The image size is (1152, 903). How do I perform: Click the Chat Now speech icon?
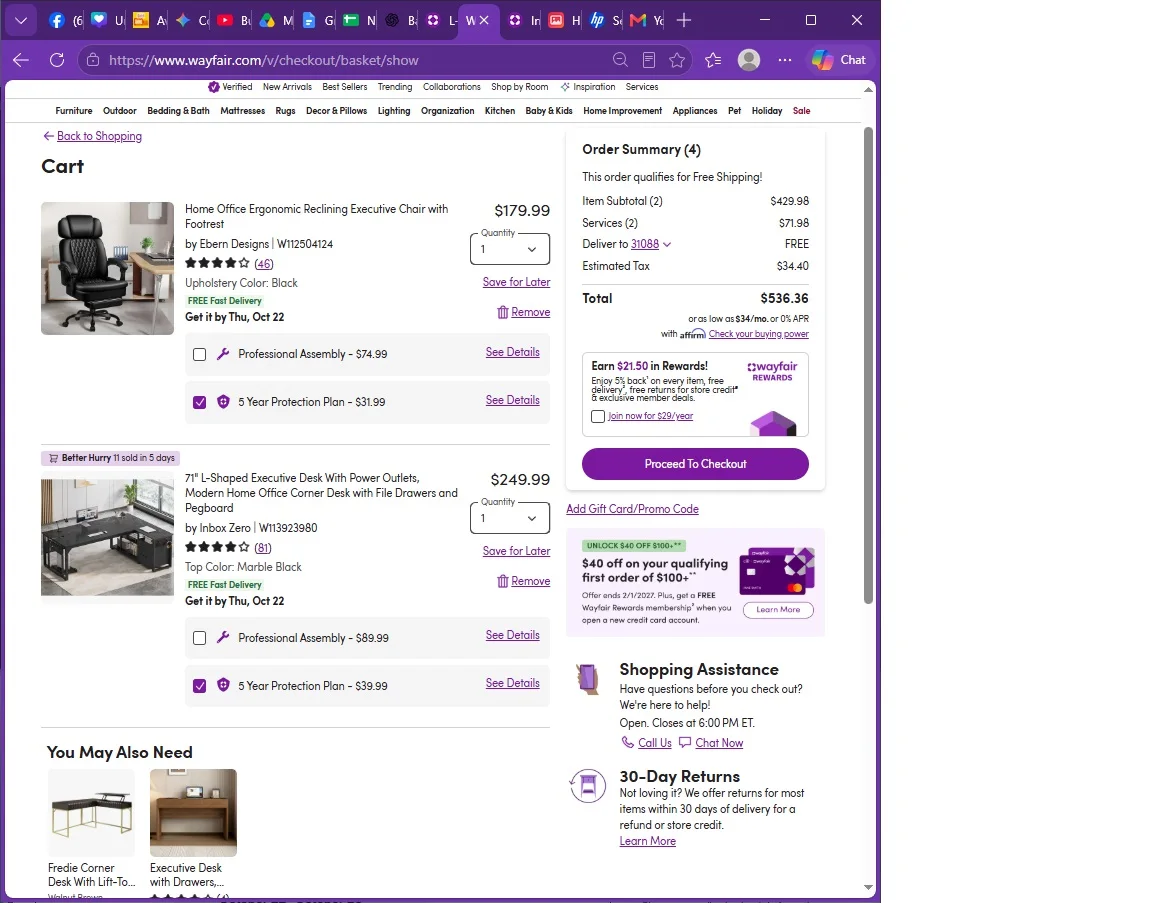click(685, 743)
